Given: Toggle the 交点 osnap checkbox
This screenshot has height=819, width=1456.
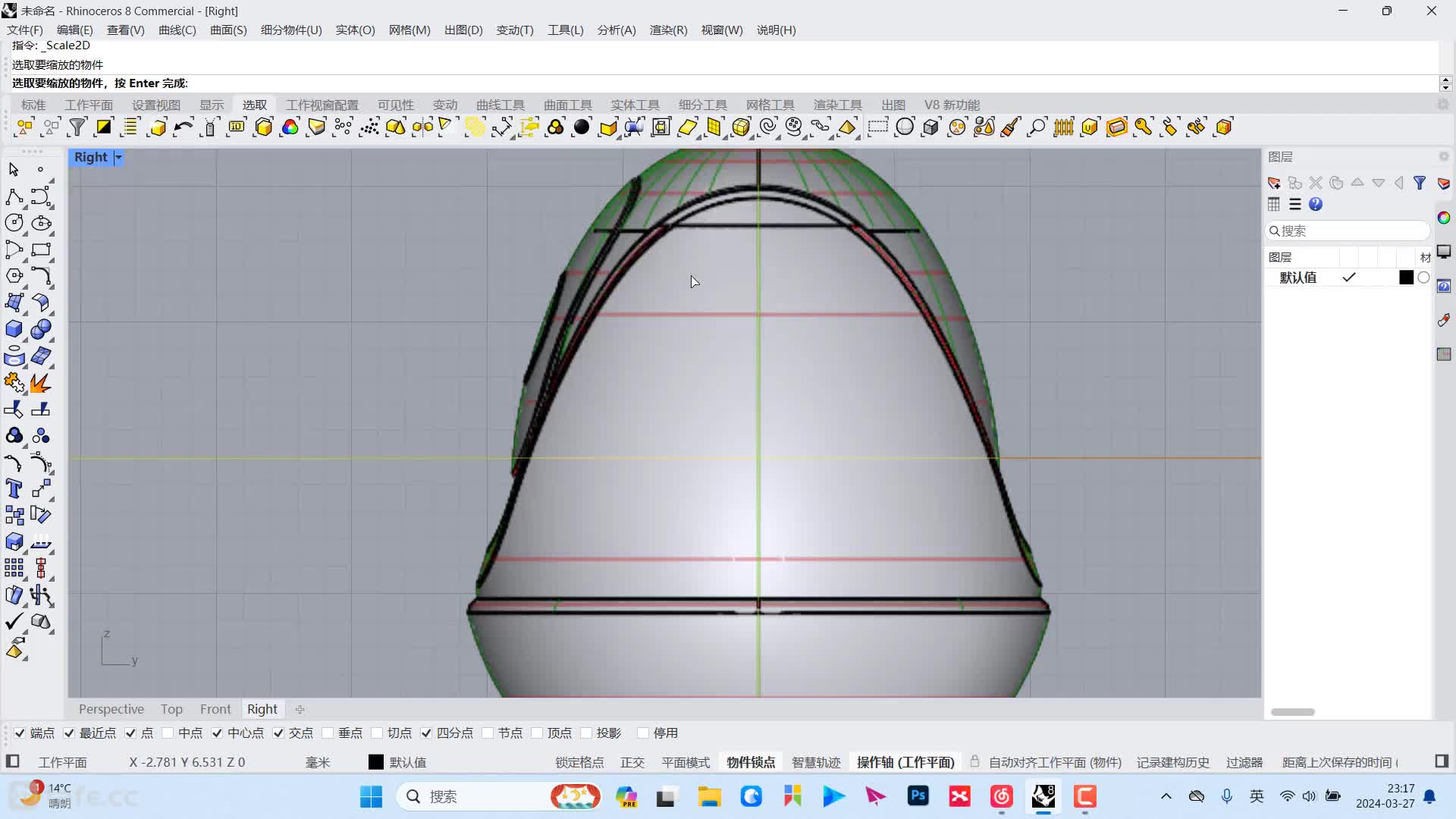Looking at the screenshot, I should pyautogui.click(x=278, y=733).
